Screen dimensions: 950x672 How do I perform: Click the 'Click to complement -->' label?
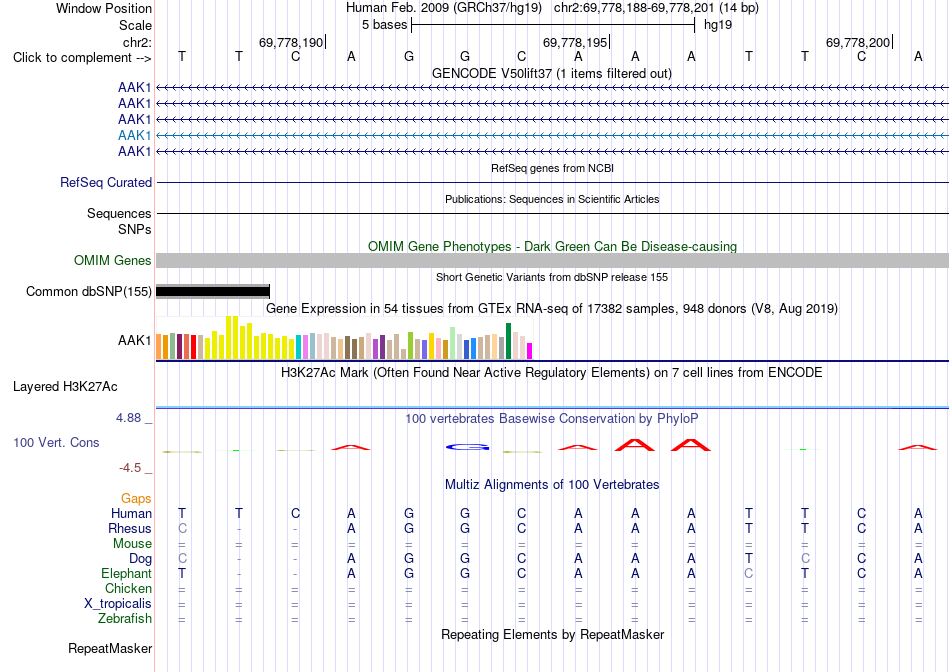82,58
